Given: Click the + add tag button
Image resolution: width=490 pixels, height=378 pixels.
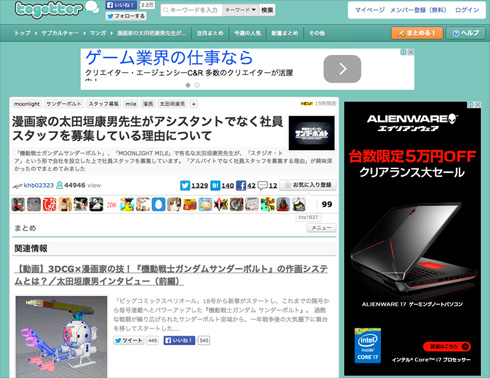Looking at the screenshot, I should [193, 104].
